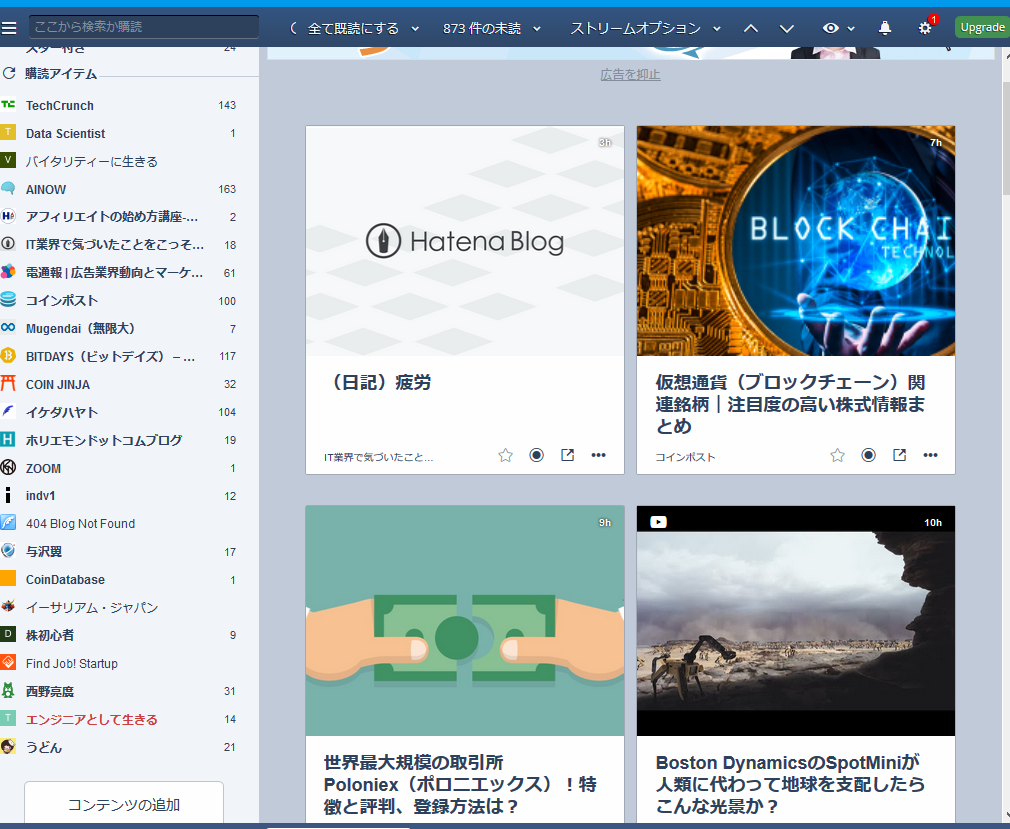The width and height of the screenshot is (1010, 829).
Task: Star the 仮想通貨（ブロックチェーン）関連銘柄 article
Action: pos(837,455)
